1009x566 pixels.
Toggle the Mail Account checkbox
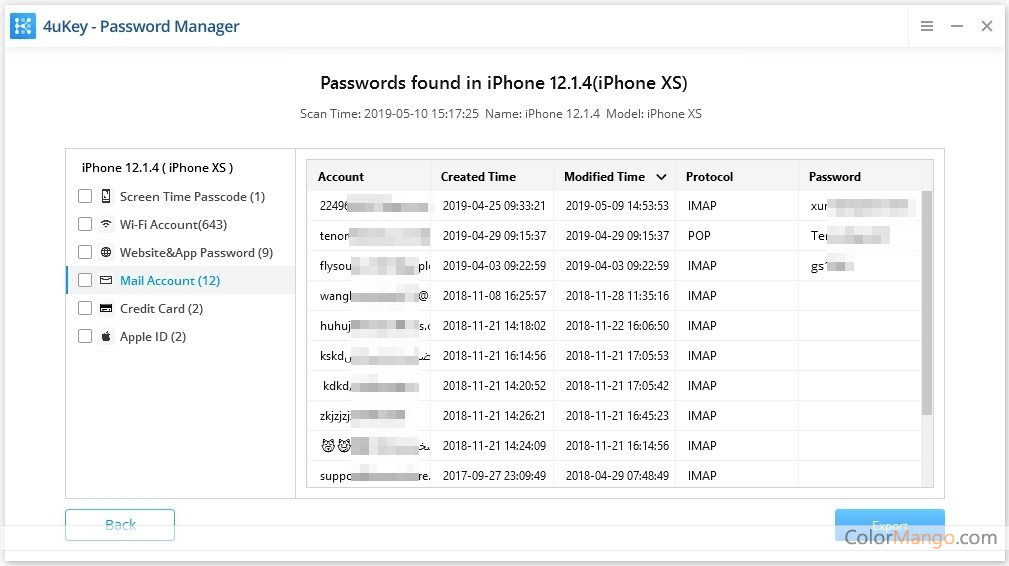point(85,281)
